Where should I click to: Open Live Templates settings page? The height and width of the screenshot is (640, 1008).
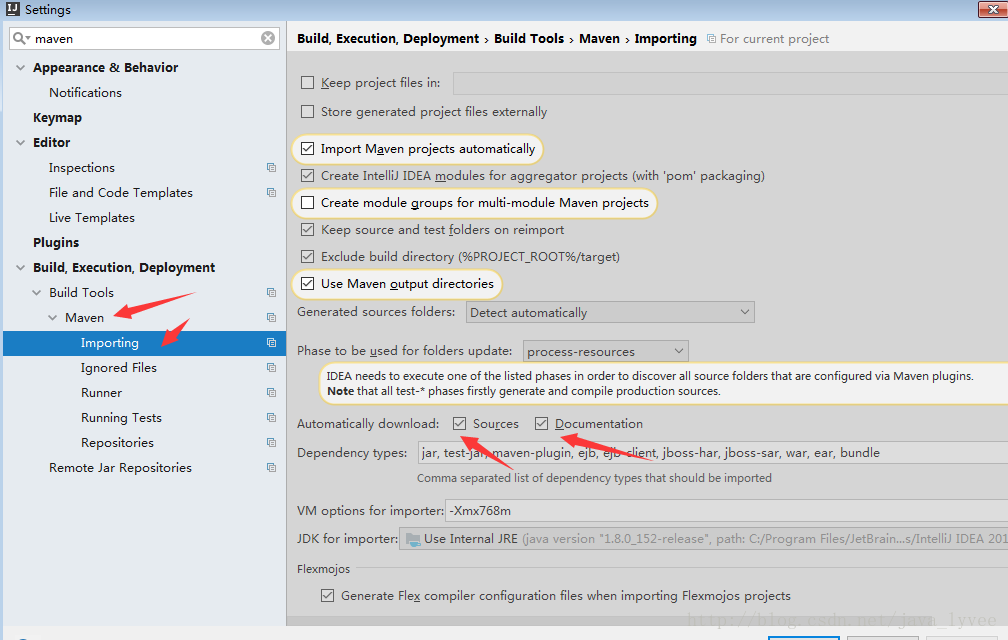tap(92, 218)
